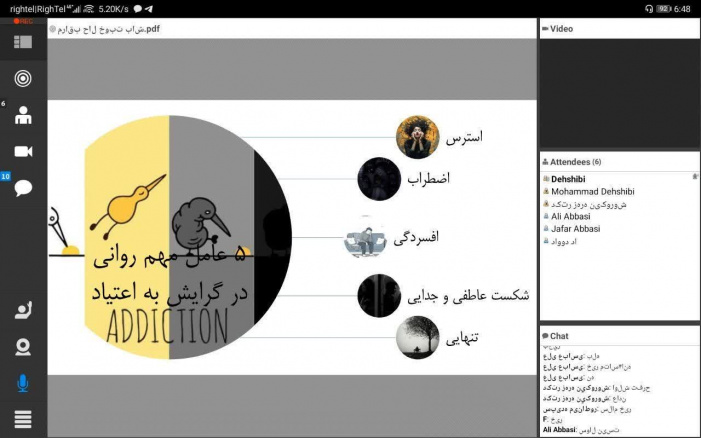Click the Ali Abbasi chat message
This screenshot has width=701, height=438.
click(x=581, y=430)
